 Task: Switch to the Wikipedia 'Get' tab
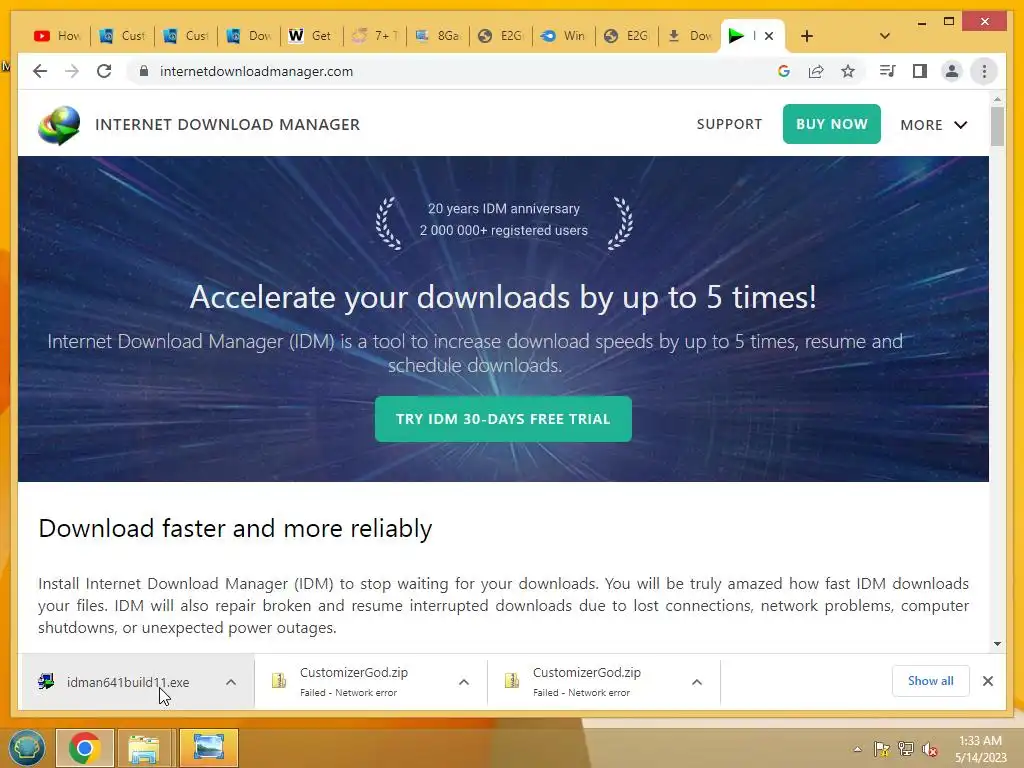[x=311, y=36]
